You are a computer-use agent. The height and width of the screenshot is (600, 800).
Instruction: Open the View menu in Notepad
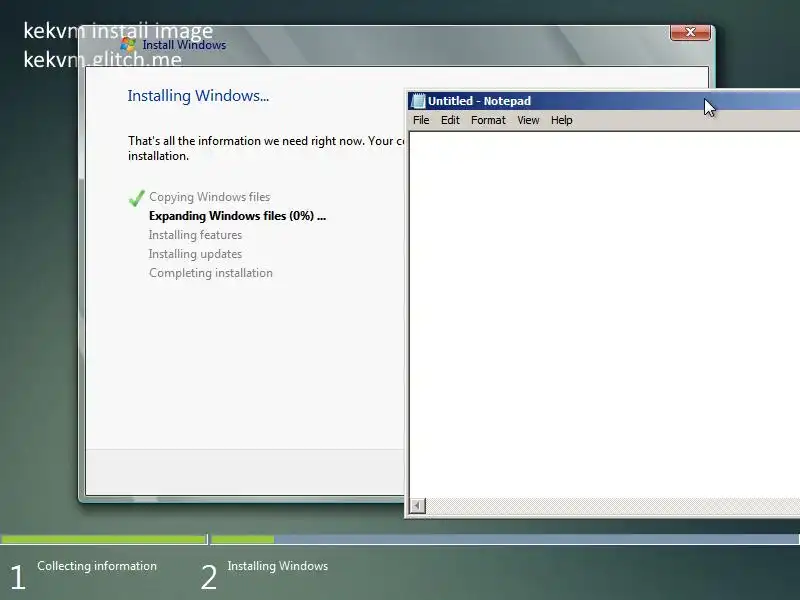pyautogui.click(x=528, y=120)
